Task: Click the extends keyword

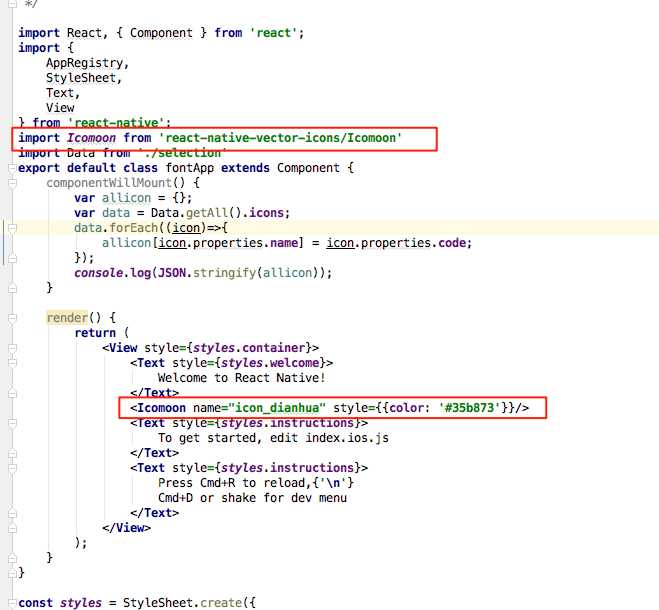Action: tap(245, 168)
